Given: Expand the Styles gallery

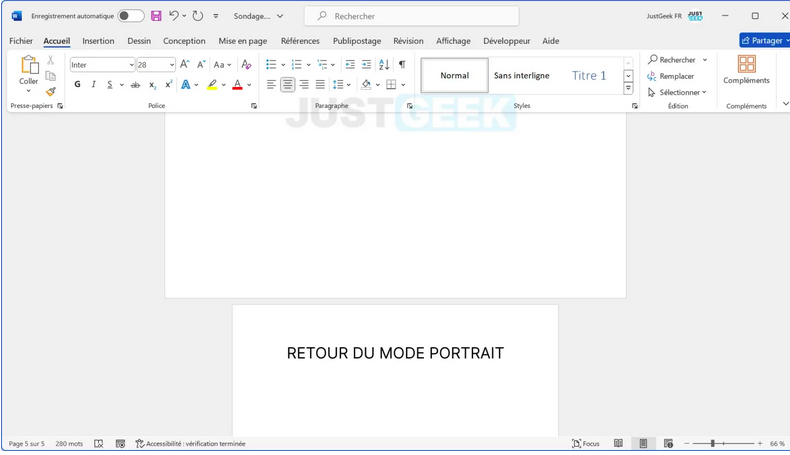Looking at the screenshot, I should [x=628, y=88].
